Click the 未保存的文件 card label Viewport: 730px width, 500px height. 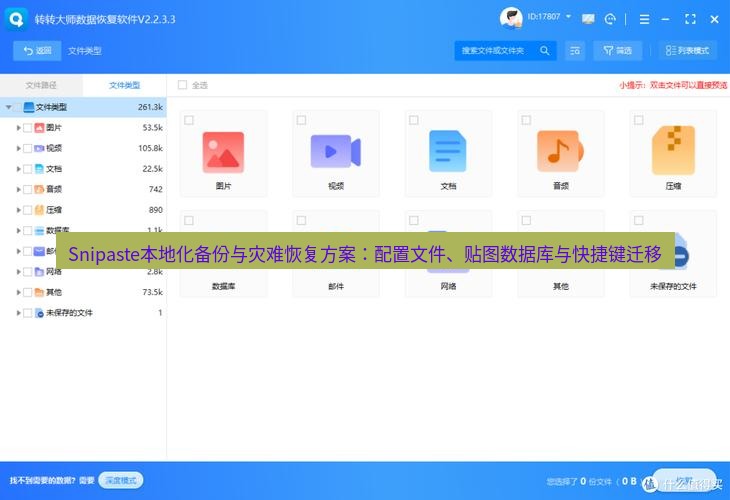coord(673,286)
